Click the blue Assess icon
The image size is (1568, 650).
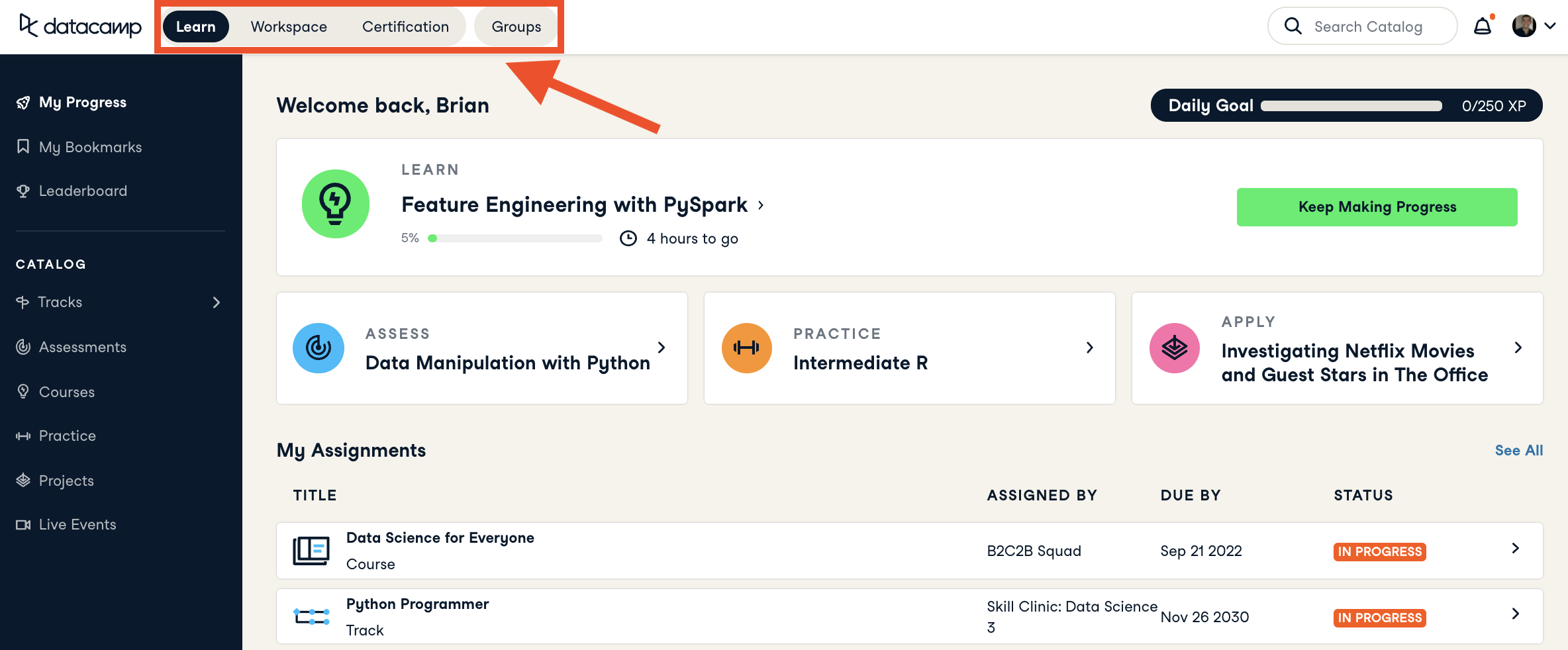coord(318,348)
